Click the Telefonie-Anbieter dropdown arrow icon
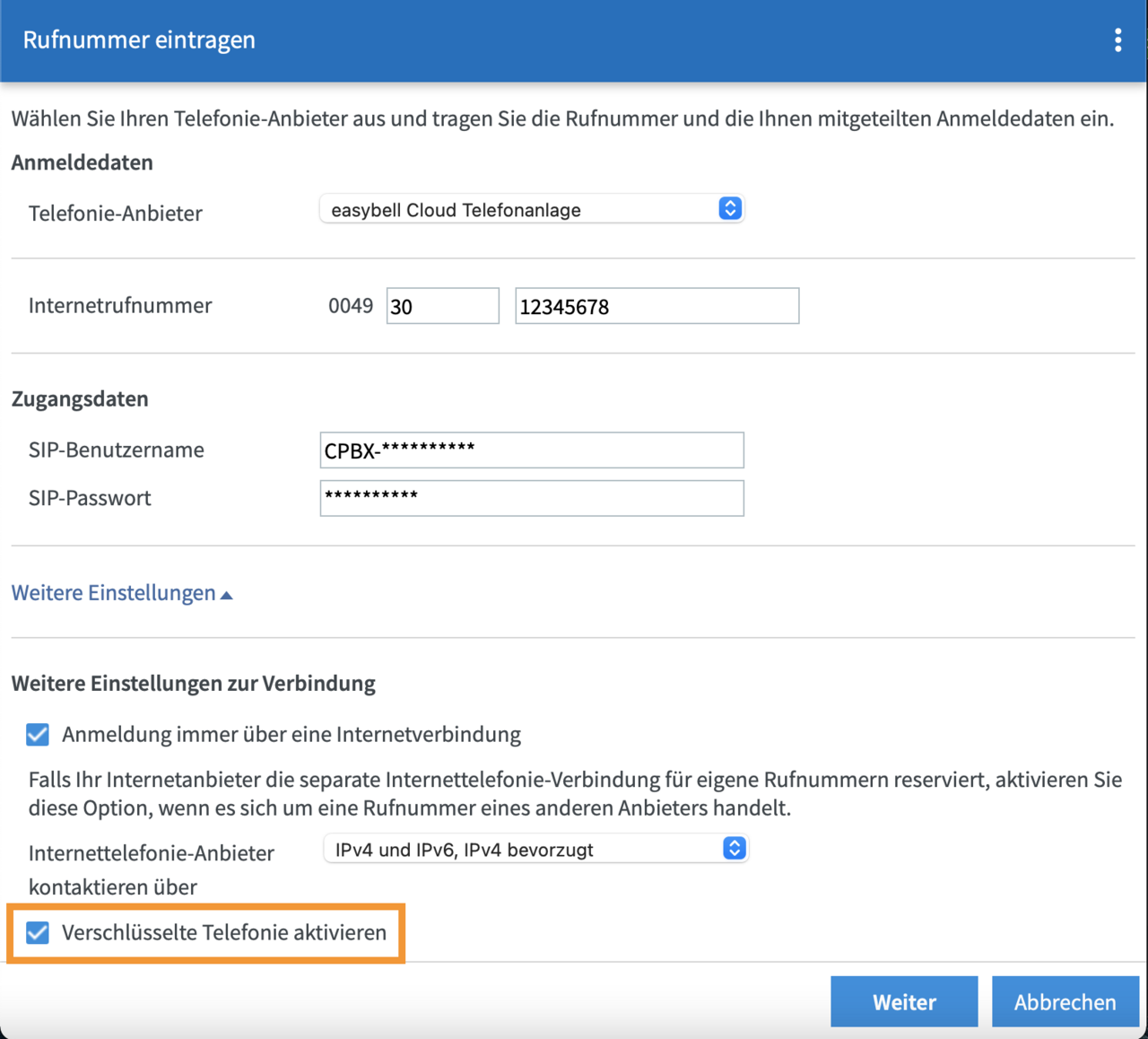The image size is (1148, 1039). point(730,209)
